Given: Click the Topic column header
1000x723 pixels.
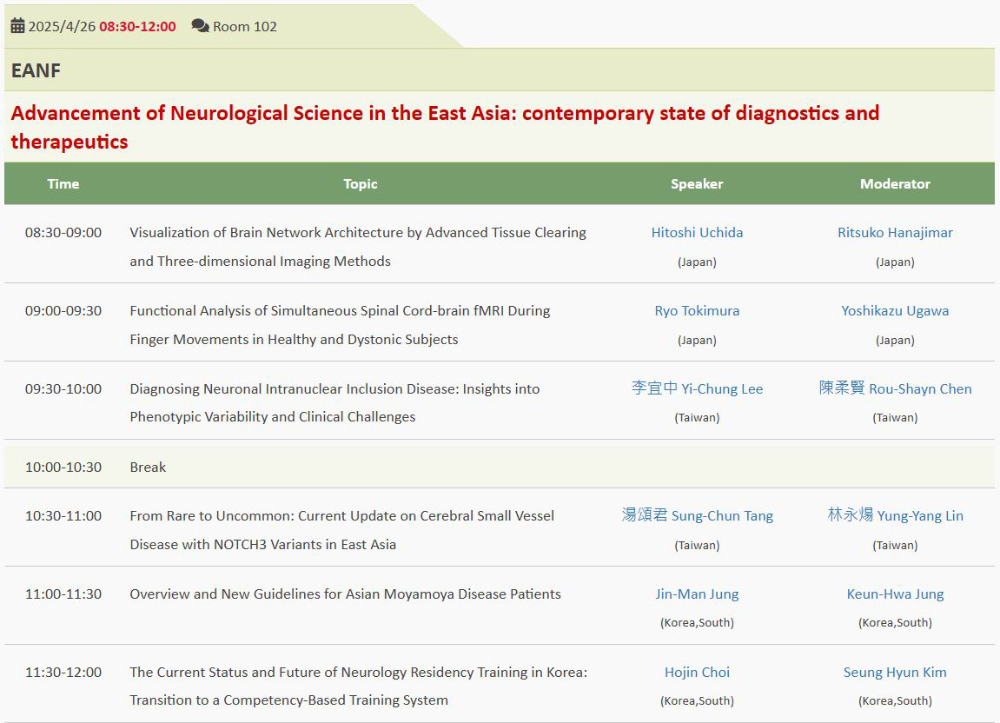Looking at the screenshot, I should (x=360, y=184).
